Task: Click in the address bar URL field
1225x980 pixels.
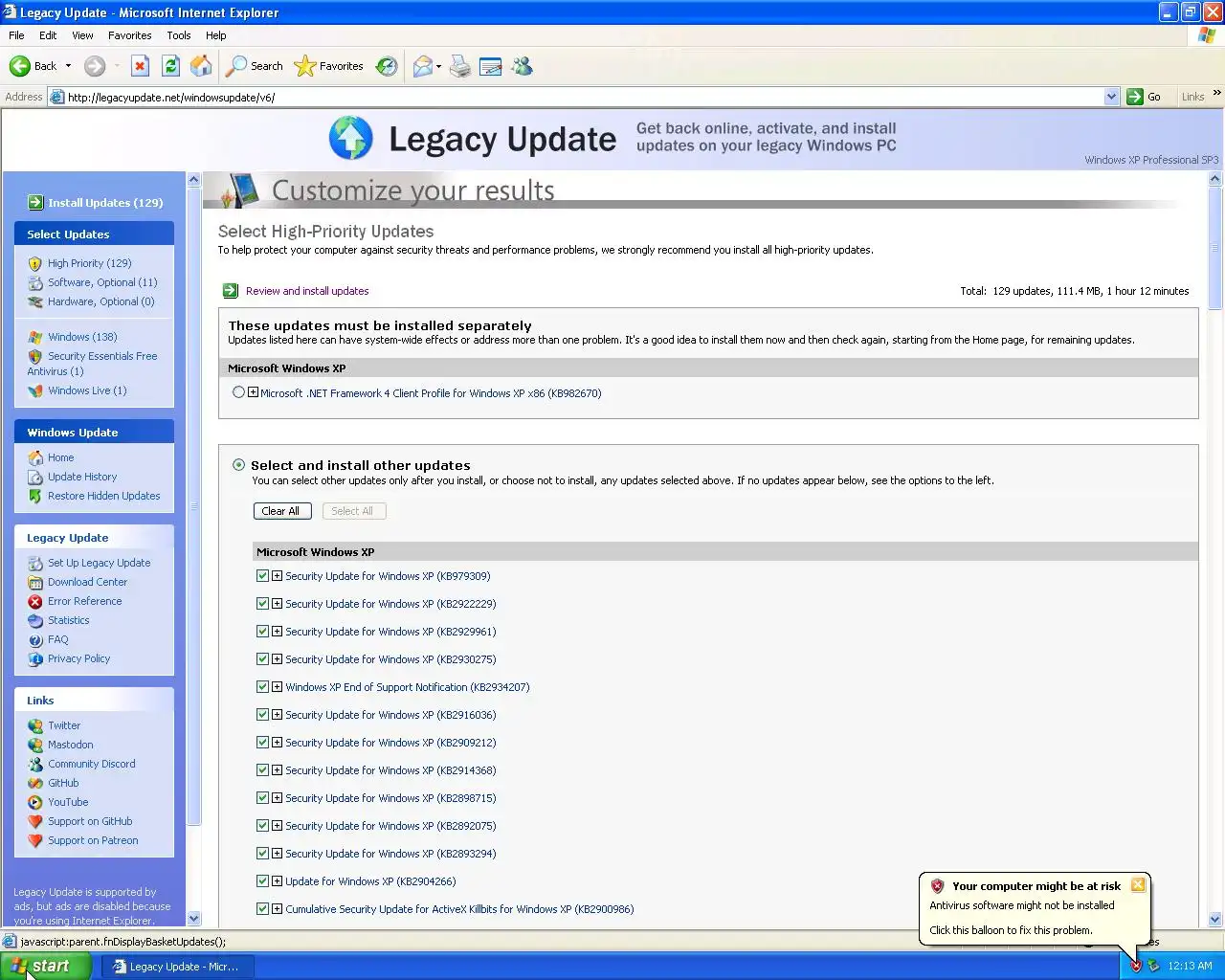Action: pos(584,97)
